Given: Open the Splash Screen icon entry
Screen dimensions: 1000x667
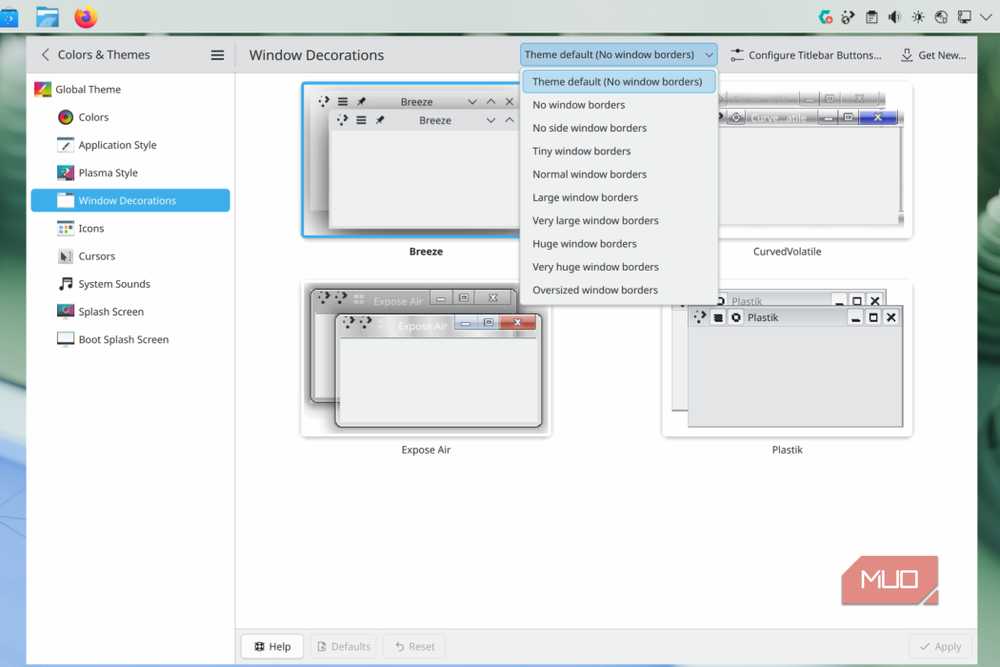Looking at the screenshot, I should (66, 312).
